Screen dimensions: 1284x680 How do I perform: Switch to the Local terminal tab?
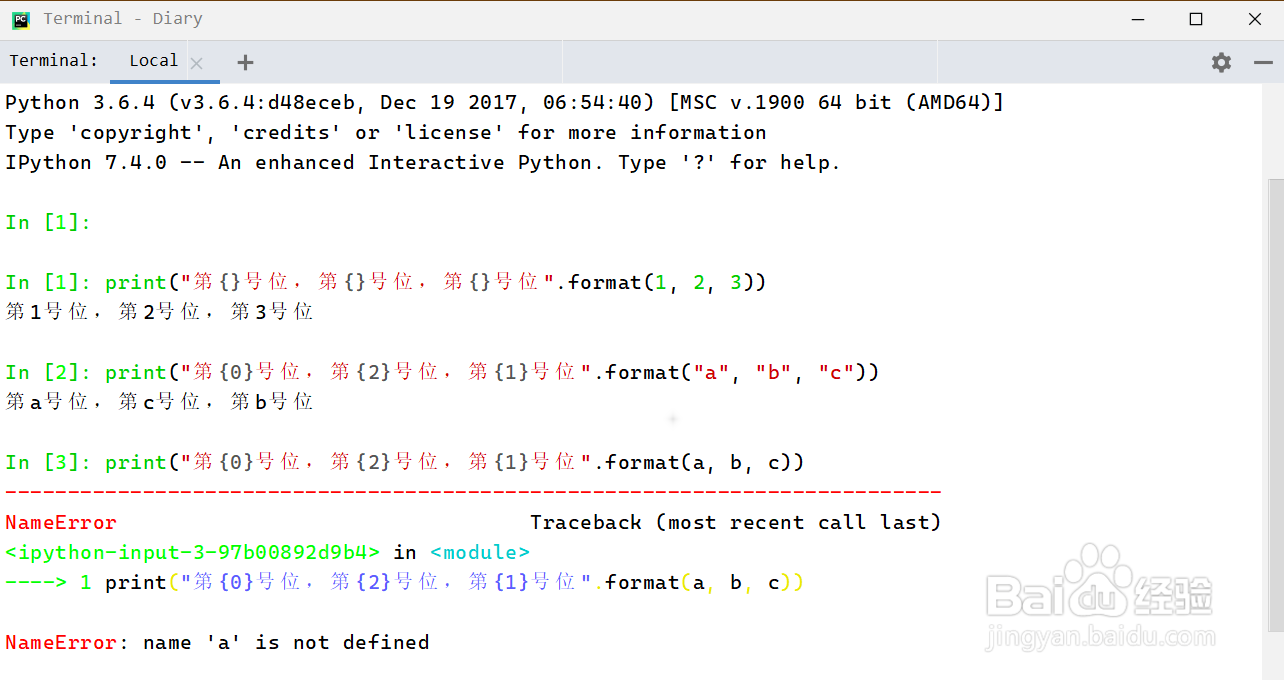coord(153,61)
